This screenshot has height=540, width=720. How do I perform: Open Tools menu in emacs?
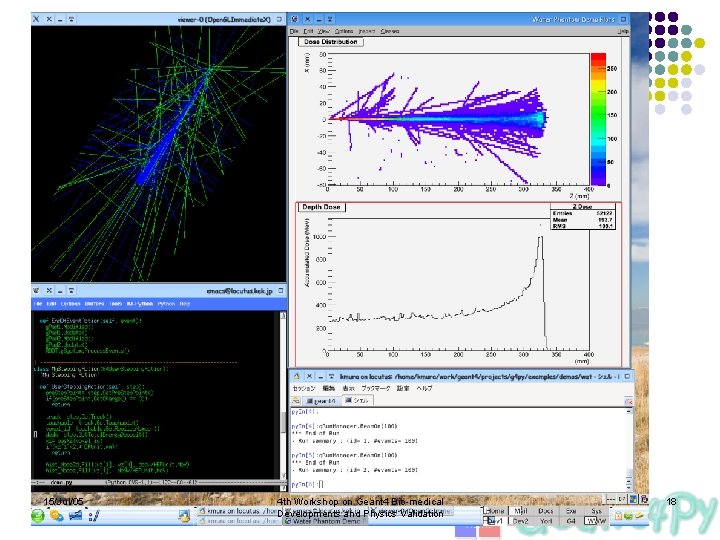tap(116, 304)
